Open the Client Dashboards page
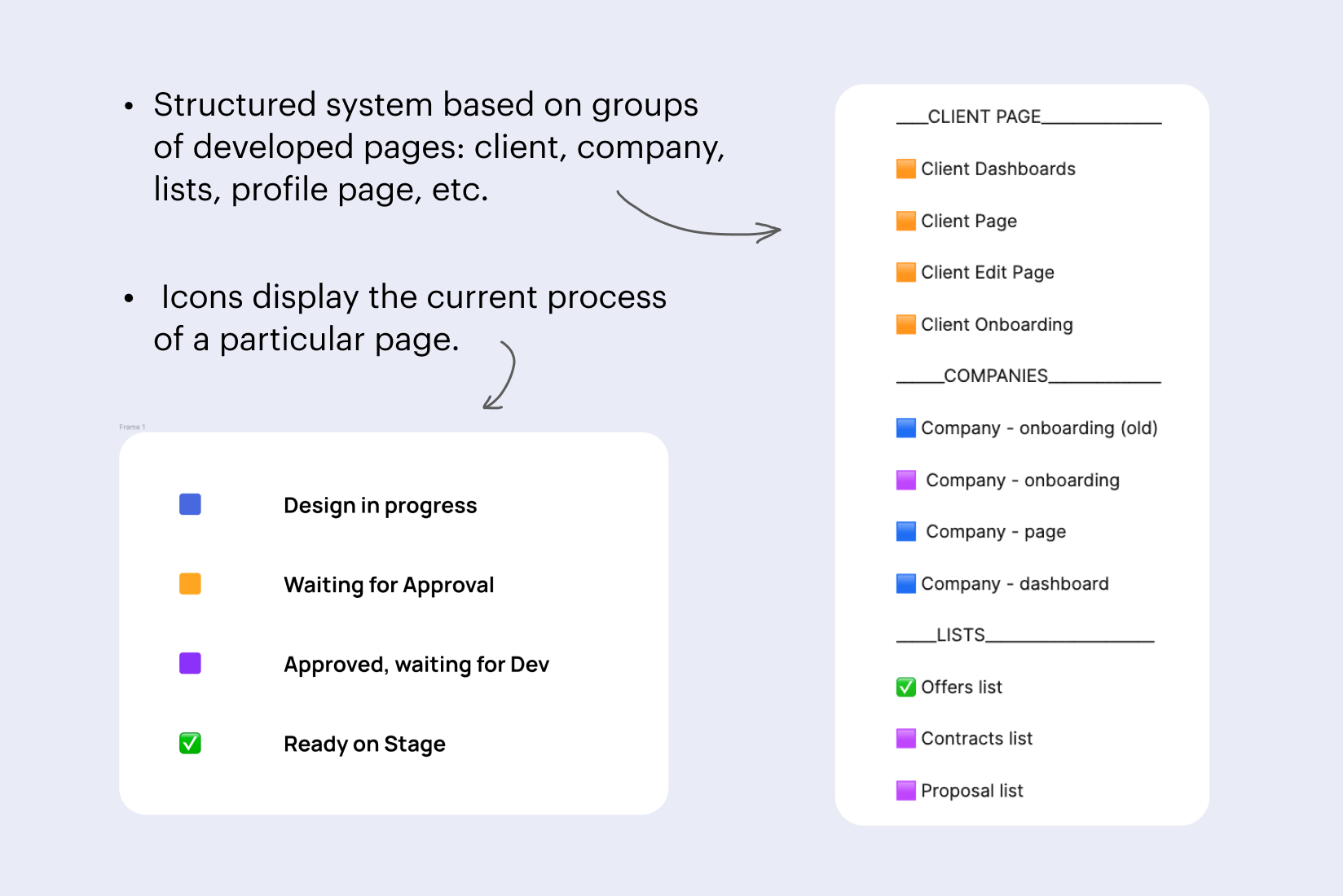1343x896 pixels. tap(998, 169)
